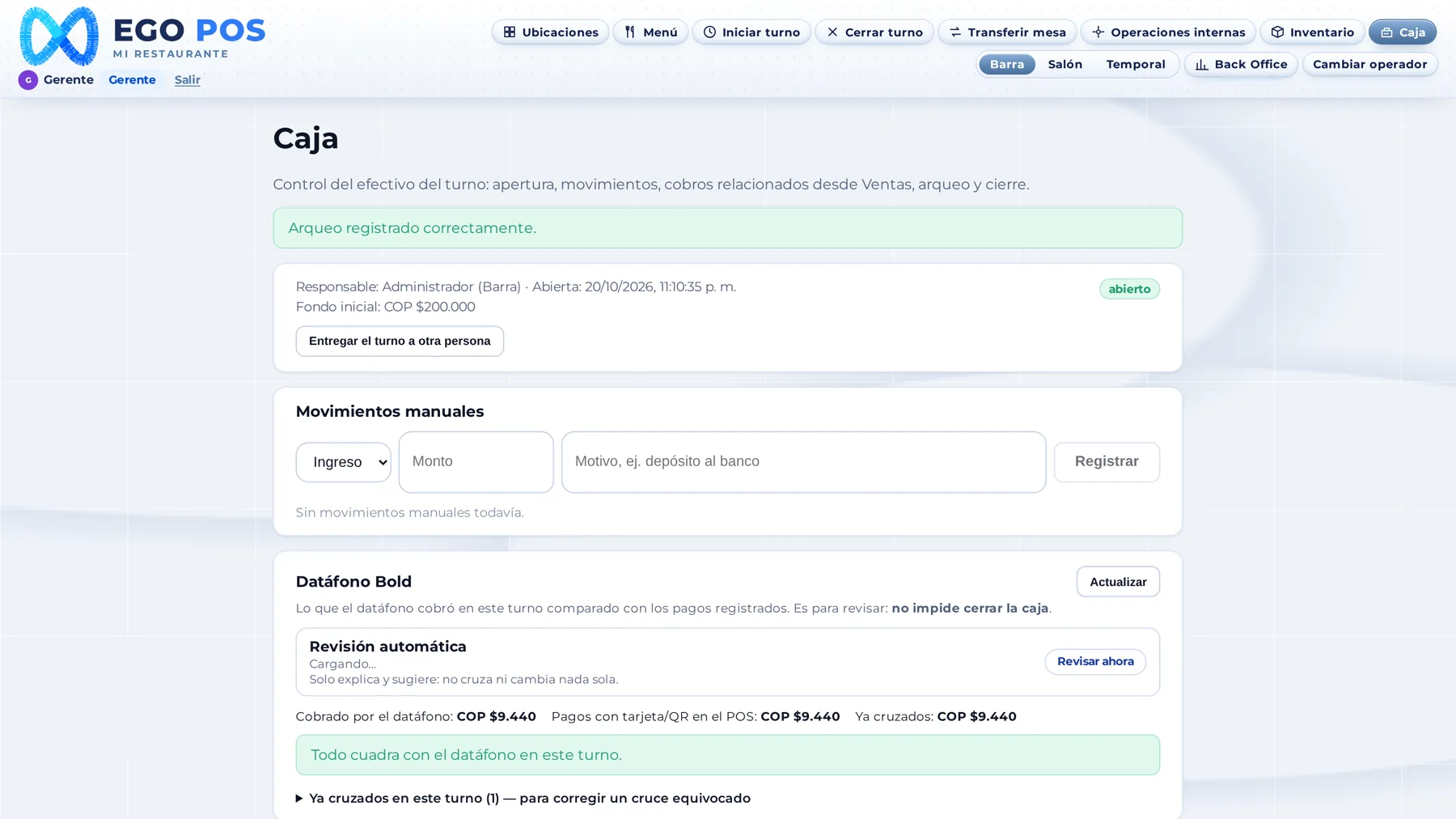Click the Ubicaciones grid icon

[510, 32]
